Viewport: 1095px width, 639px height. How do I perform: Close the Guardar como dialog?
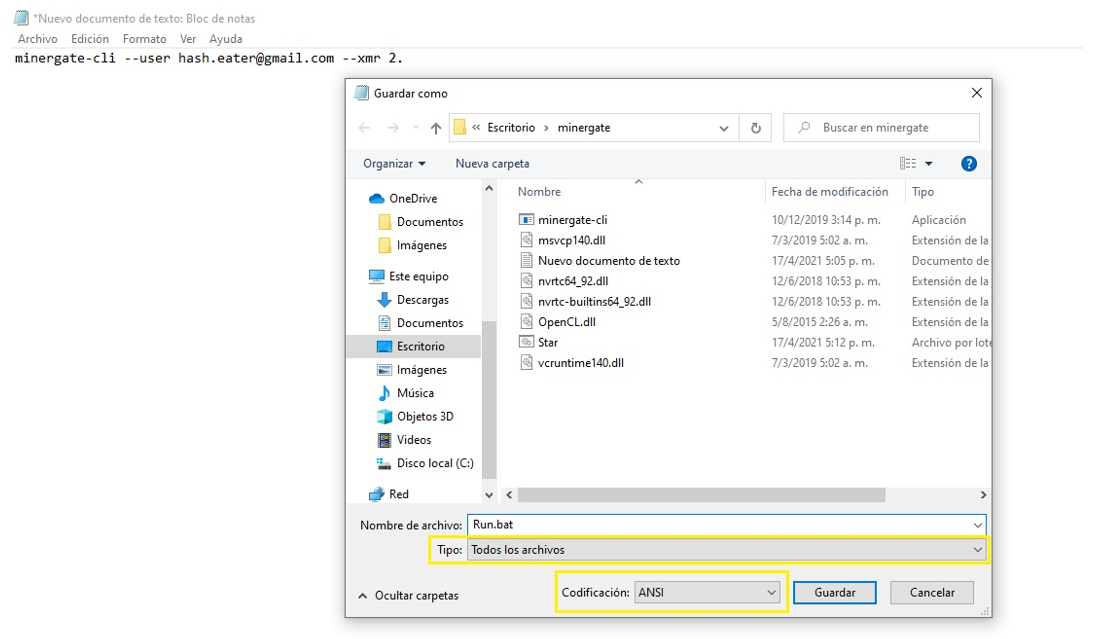976,93
